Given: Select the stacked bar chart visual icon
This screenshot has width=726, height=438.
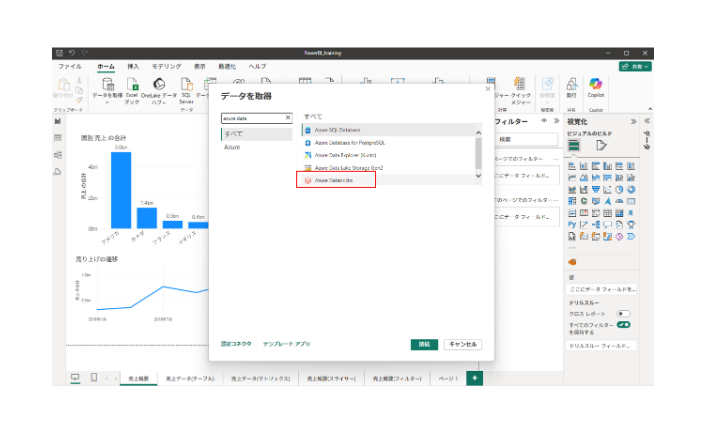Looking at the screenshot, I should pos(572,166).
